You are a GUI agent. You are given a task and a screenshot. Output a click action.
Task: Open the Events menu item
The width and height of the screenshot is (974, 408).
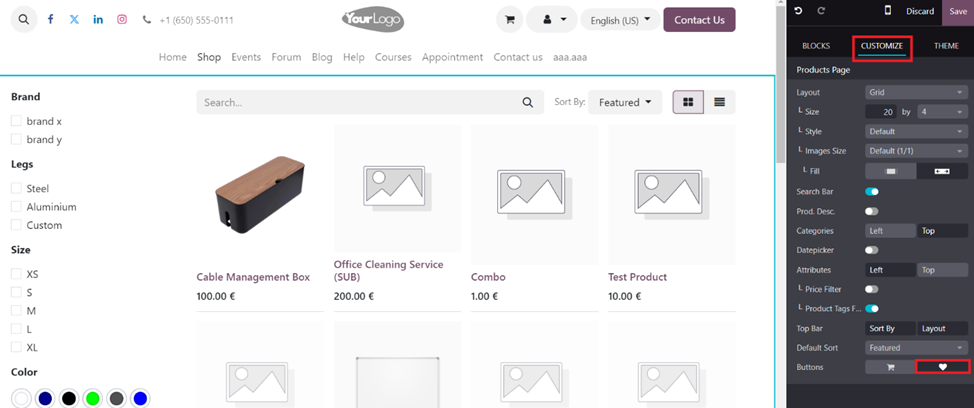(x=246, y=57)
